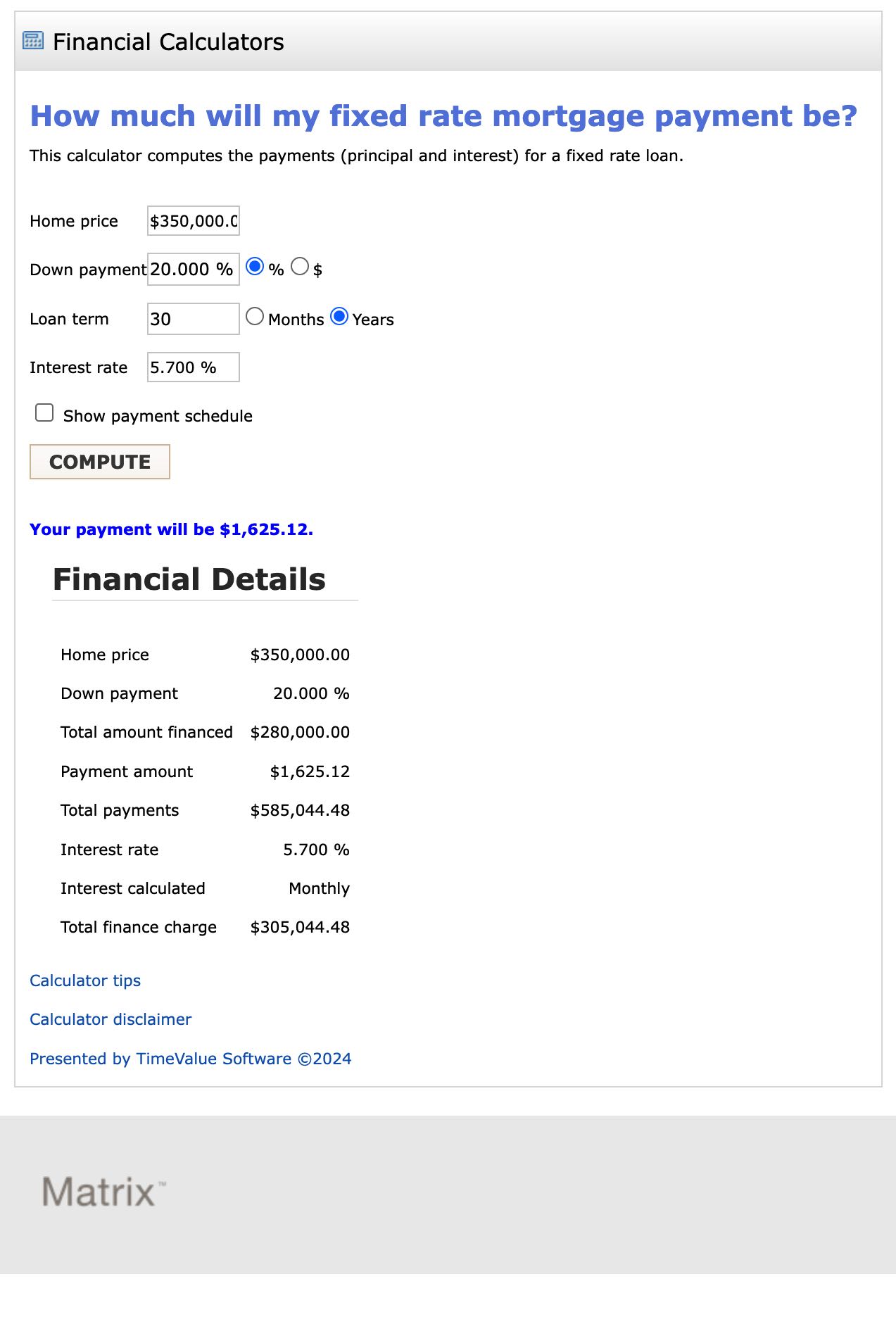Image resolution: width=896 pixels, height=1324 pixels.
Task: Click the Total amount financed value $280,000.00
Action: tap(300, 733)
